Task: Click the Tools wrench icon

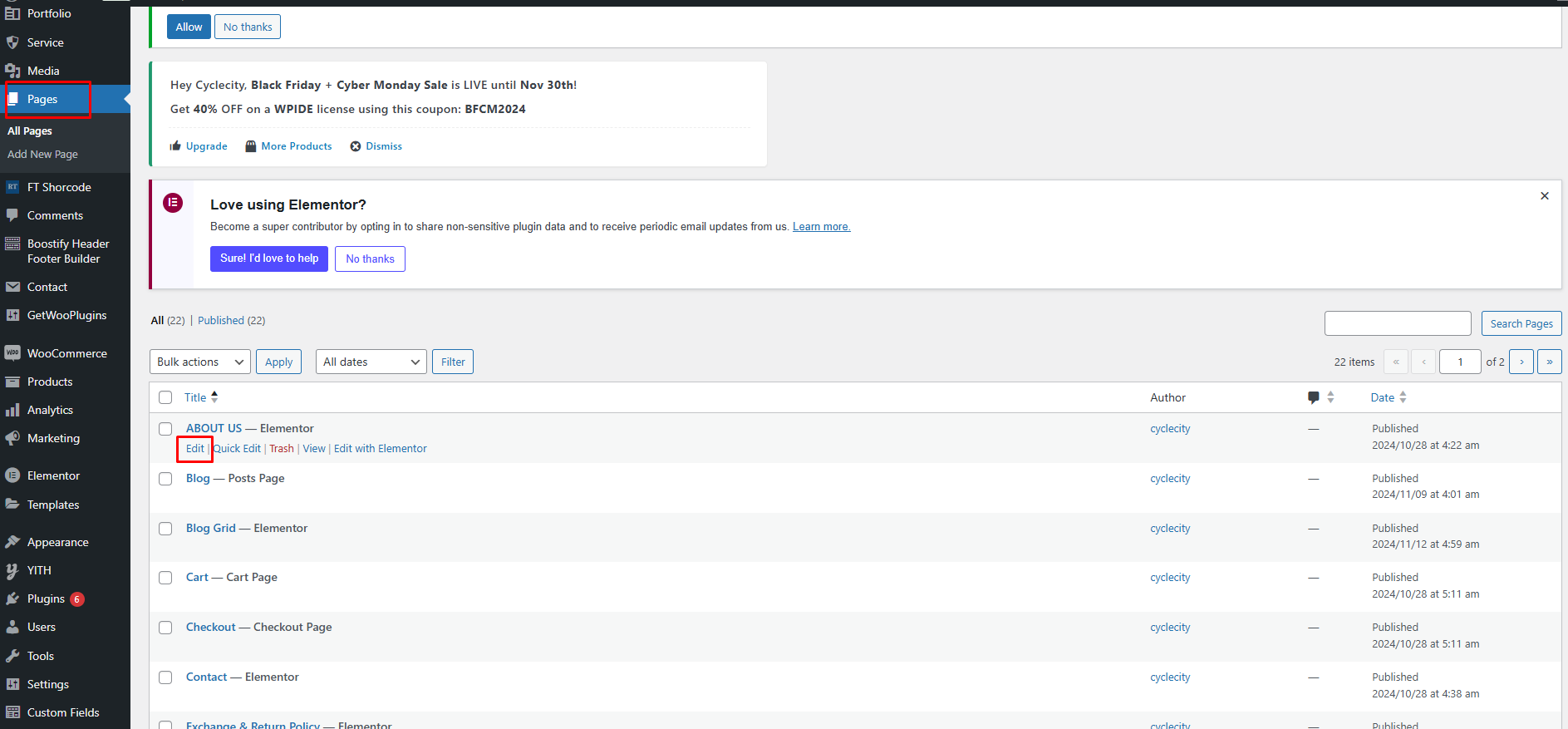Action: click(12, 656)
